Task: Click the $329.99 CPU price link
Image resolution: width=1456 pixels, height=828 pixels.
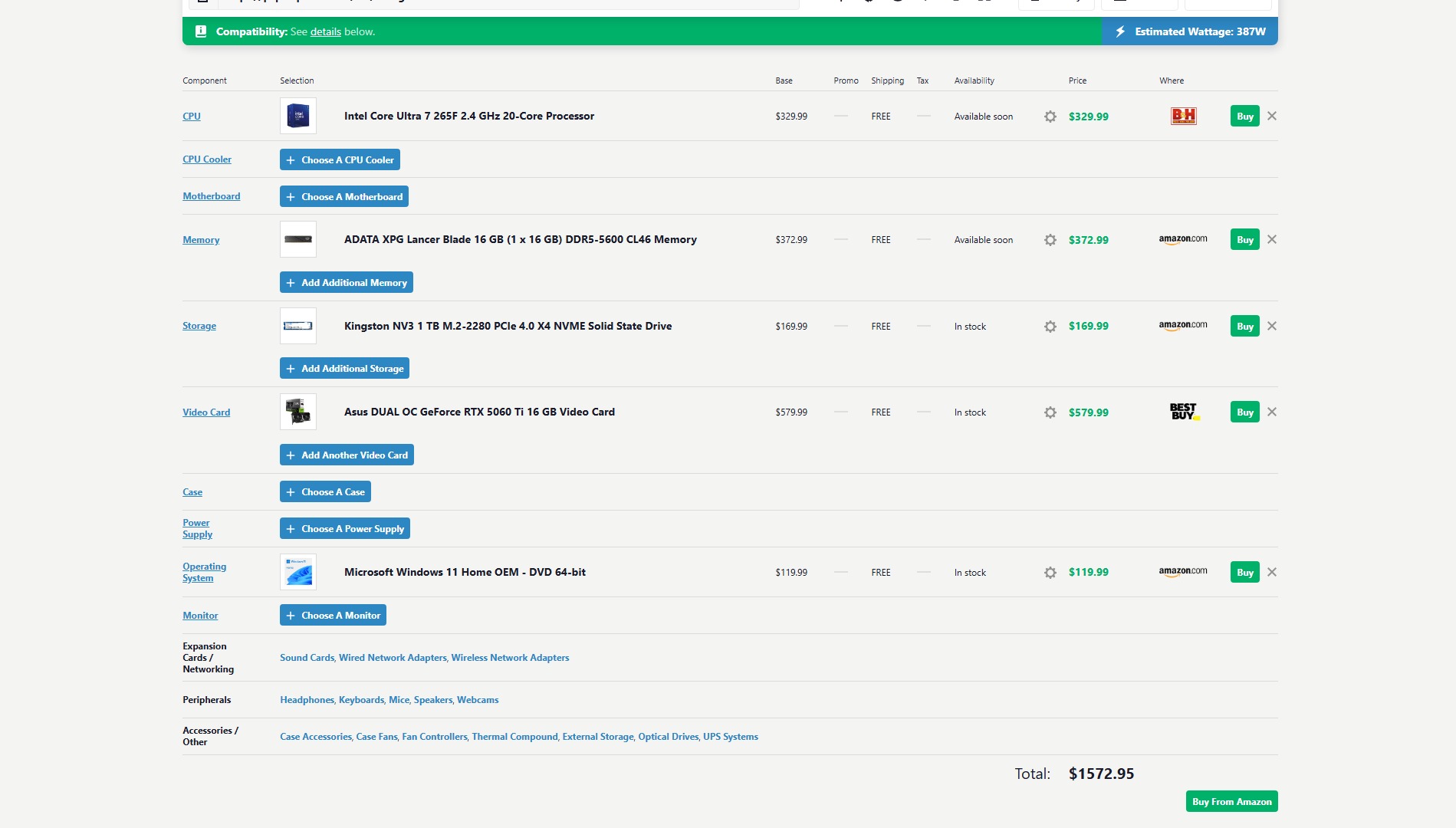Action: tap(1089, 117)
